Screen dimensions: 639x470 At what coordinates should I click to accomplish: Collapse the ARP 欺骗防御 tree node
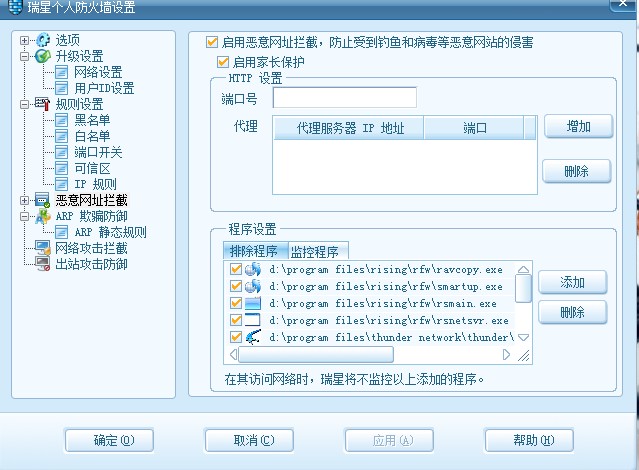pyautogui.click(x=24, y=216)
